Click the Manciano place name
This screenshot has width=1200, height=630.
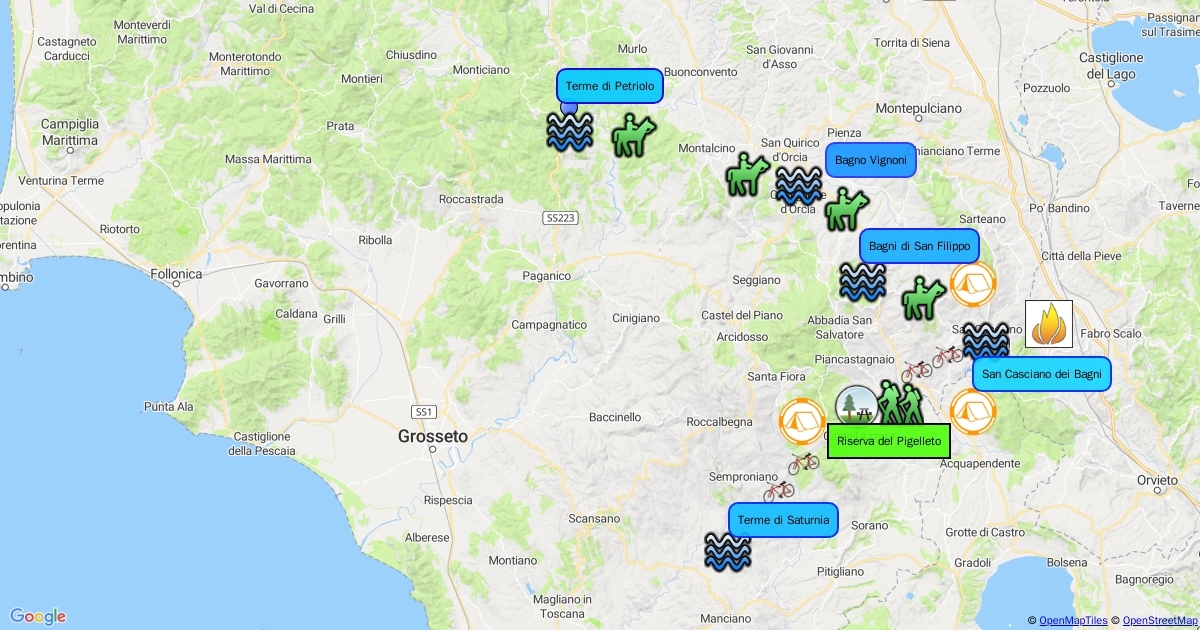pos(725,619)
